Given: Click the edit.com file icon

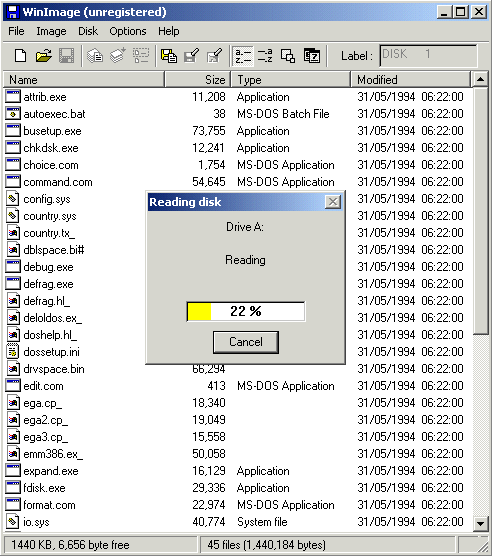Looking at the screenshot, I should 13,386.
